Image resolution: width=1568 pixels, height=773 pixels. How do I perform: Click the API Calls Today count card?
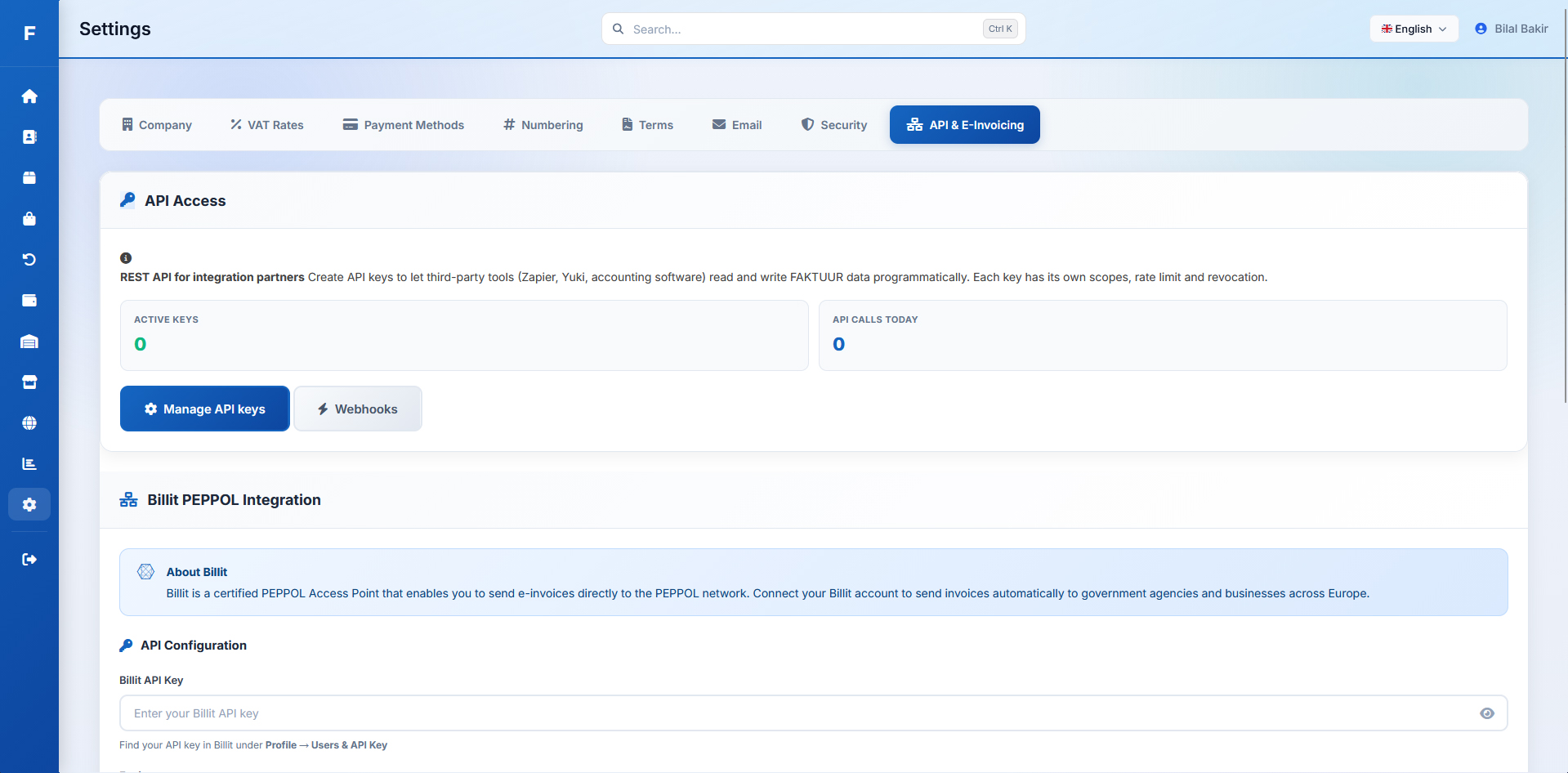1164,335
